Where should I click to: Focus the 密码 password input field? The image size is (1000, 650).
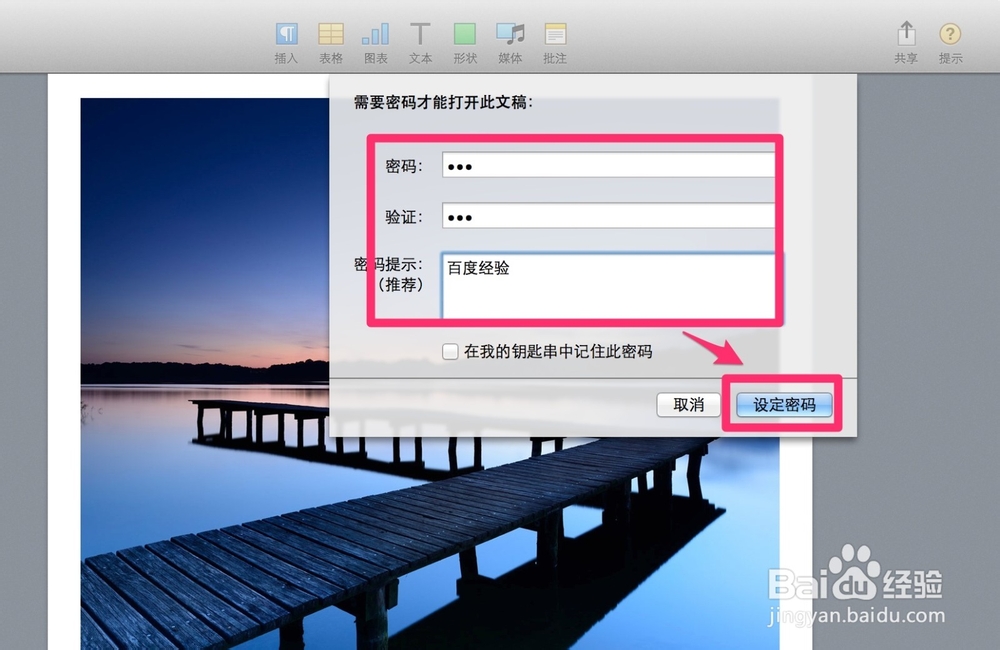pyautogui.click(x=608, y=166)
